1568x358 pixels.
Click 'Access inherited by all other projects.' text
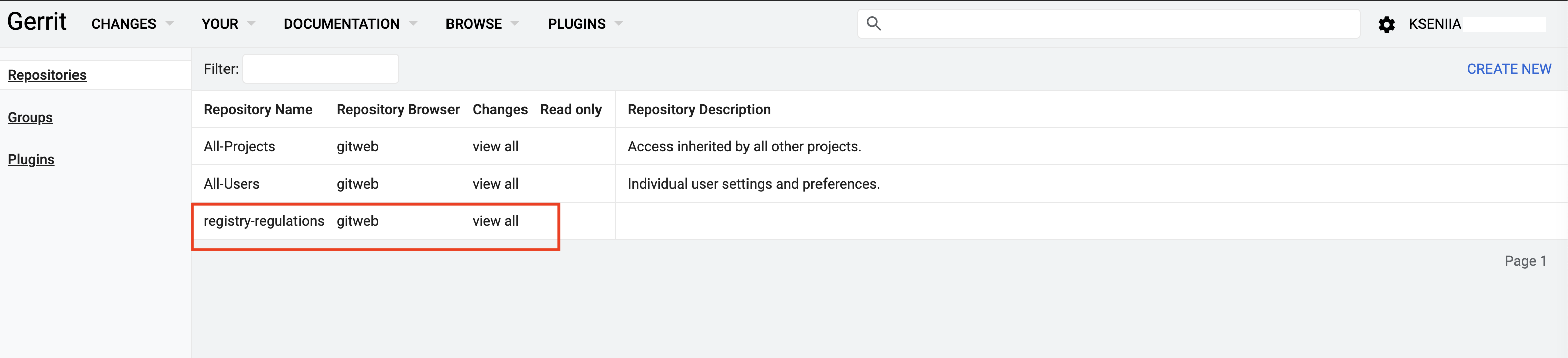pyautogui.click(x=744, y=146)
